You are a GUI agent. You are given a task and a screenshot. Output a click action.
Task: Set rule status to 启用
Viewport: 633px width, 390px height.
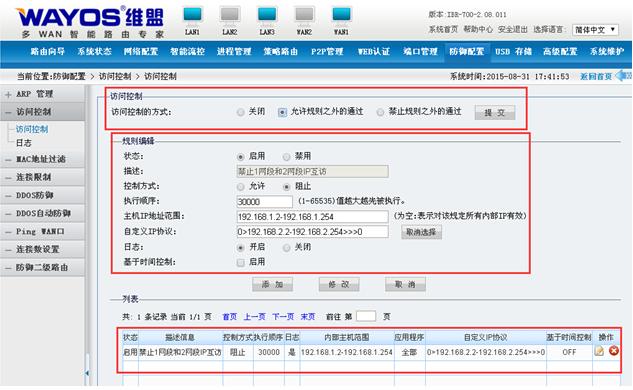coord(241,157)
